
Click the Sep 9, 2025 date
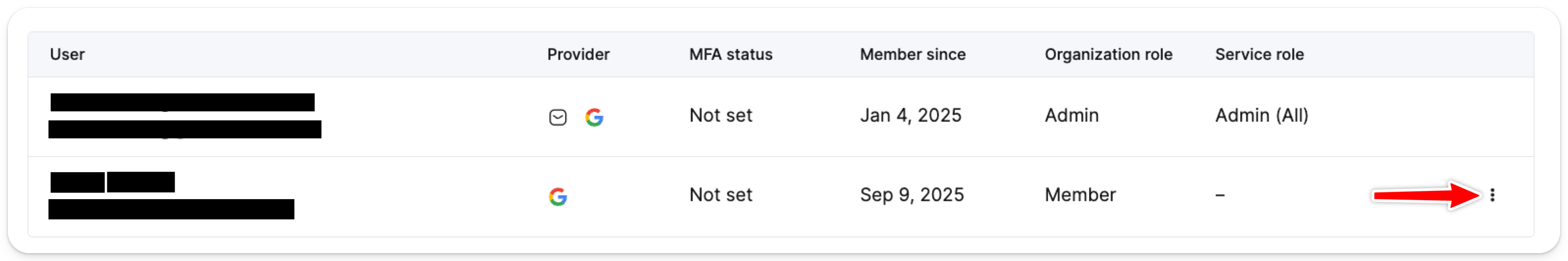tap(911, 195)
